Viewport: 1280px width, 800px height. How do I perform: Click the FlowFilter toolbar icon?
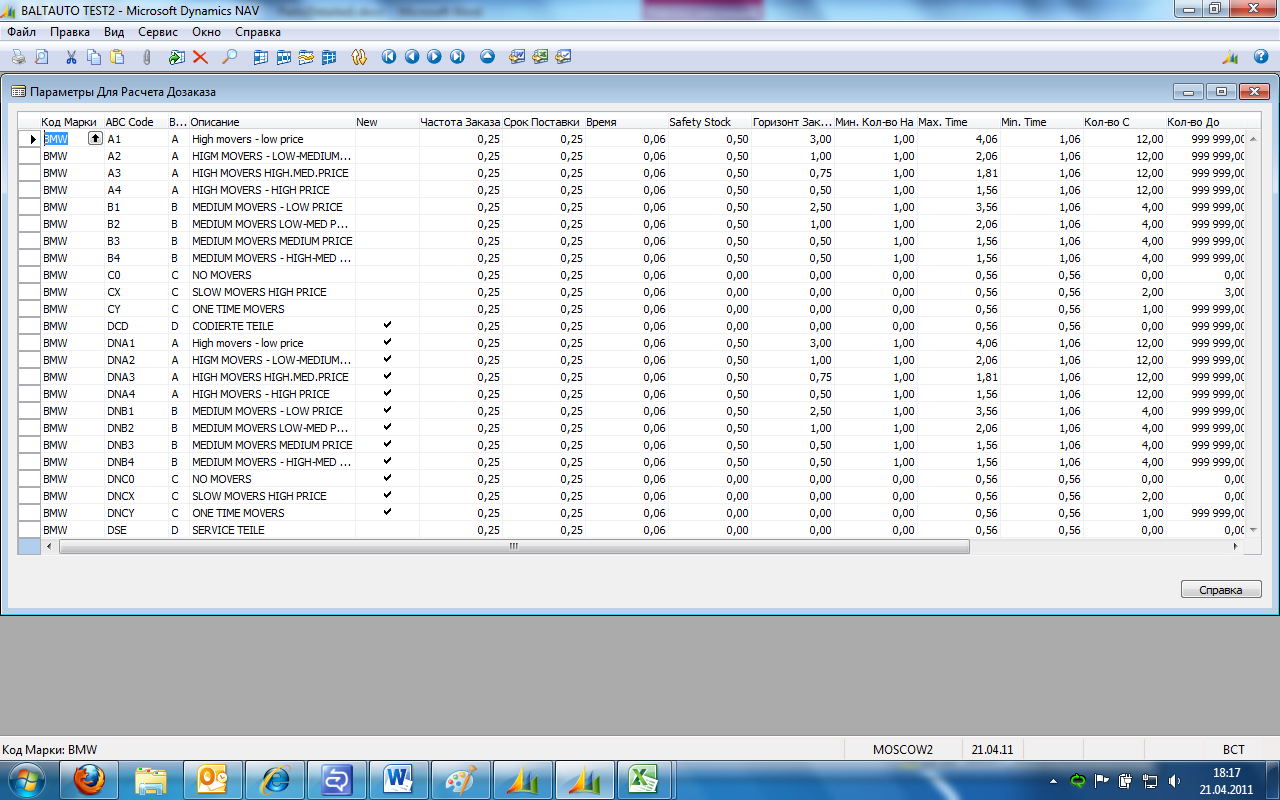click(x=306, y=57)
